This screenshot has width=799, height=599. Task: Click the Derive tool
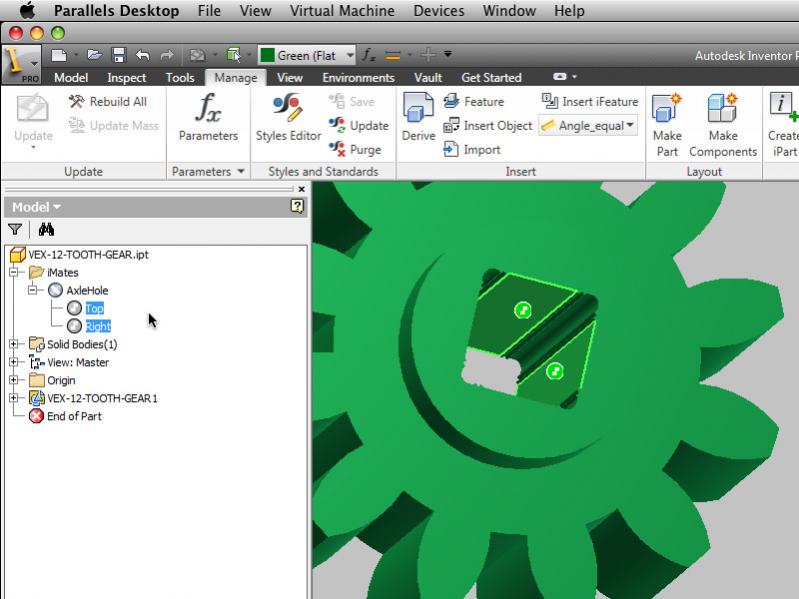[x=418, y=117]
